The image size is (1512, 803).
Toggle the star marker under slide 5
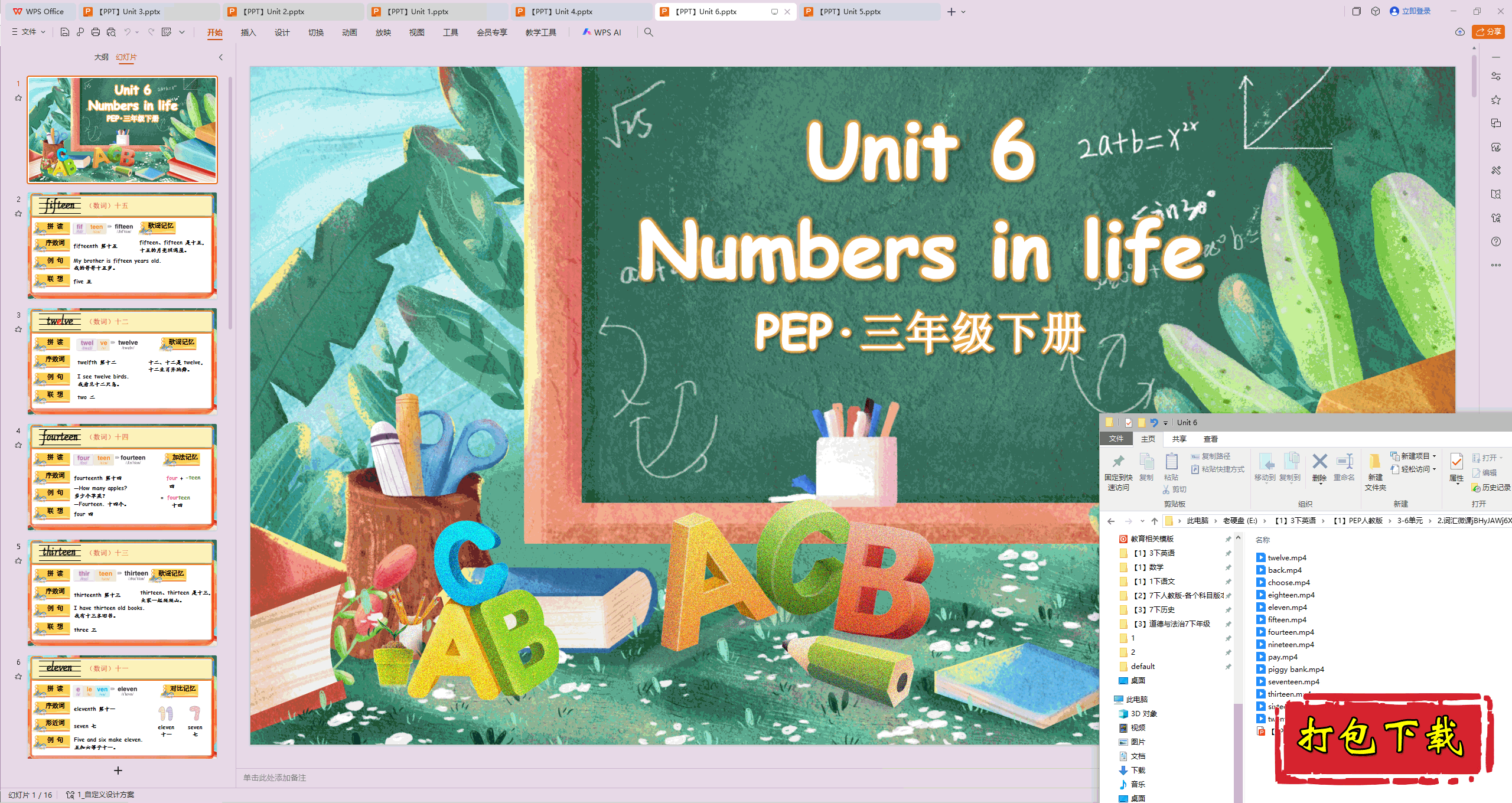point(18,561)
